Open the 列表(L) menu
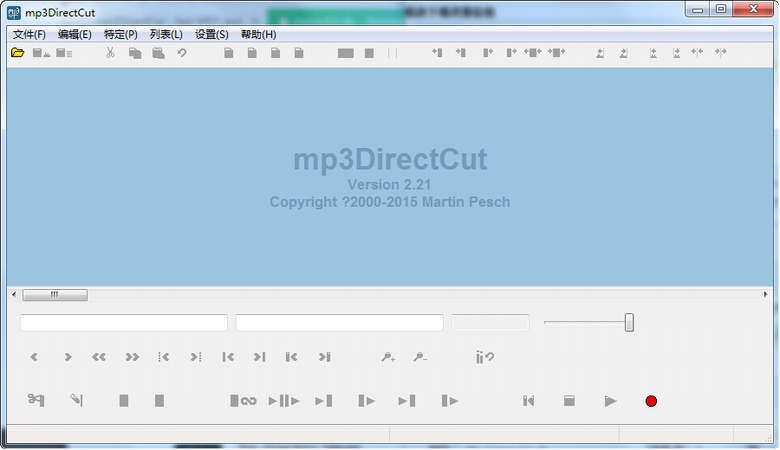Image resolution: width=780 pixels, height=450 pixels. [166, 34]
